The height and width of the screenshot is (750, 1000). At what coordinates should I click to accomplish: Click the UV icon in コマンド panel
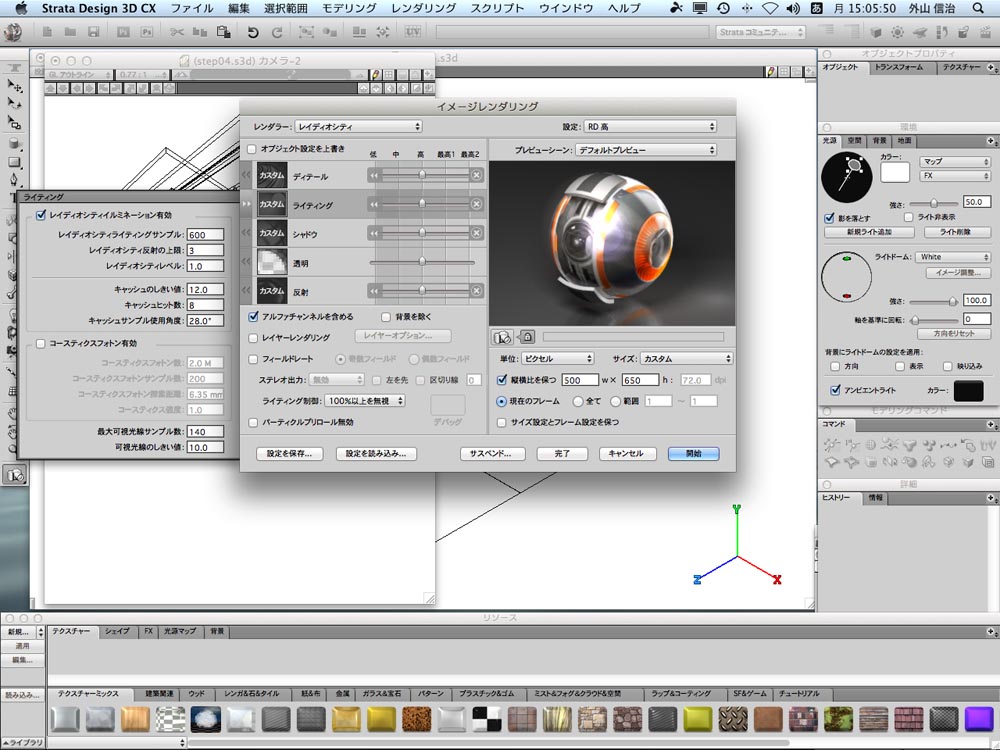tap(988, 445)
